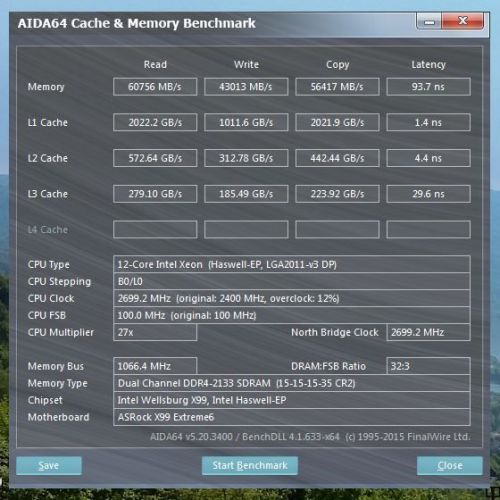Image resolution: width=500 pixels, height=500 pixels.
Task: Click empty L4 Cache Latency field
Action: [x=428, y=229]
